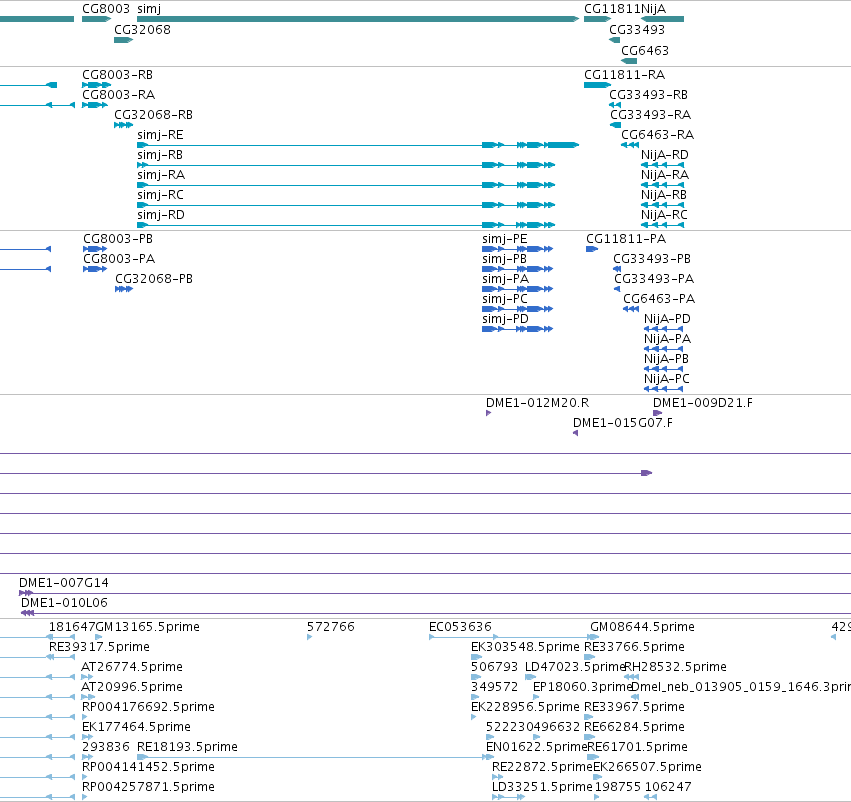Click the CG8003-PB protein label

[x=118, y=239]
